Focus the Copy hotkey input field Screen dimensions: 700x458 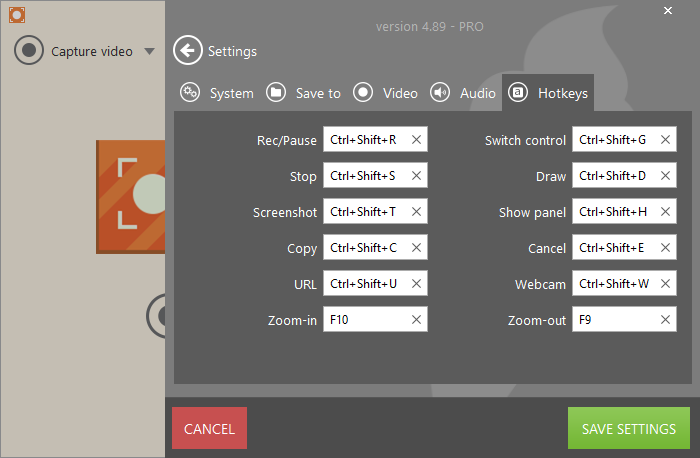click(x=365, y=248)
